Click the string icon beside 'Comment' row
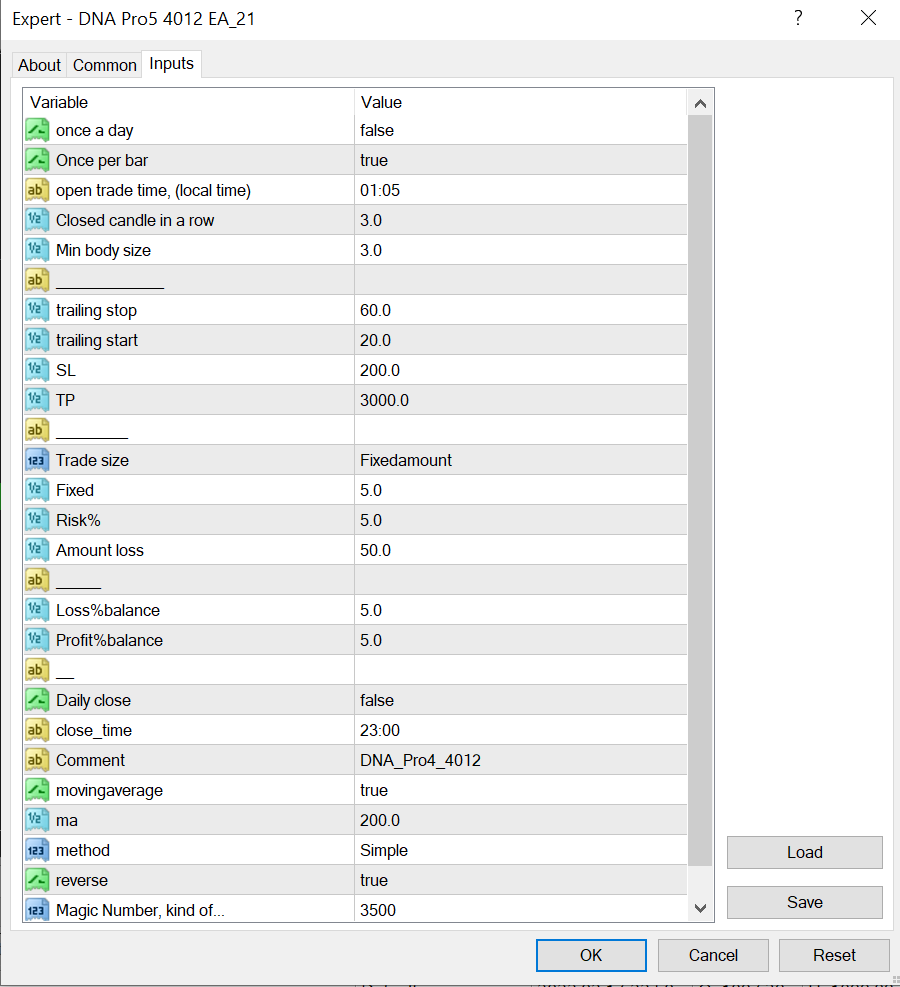 pos(37,760)
